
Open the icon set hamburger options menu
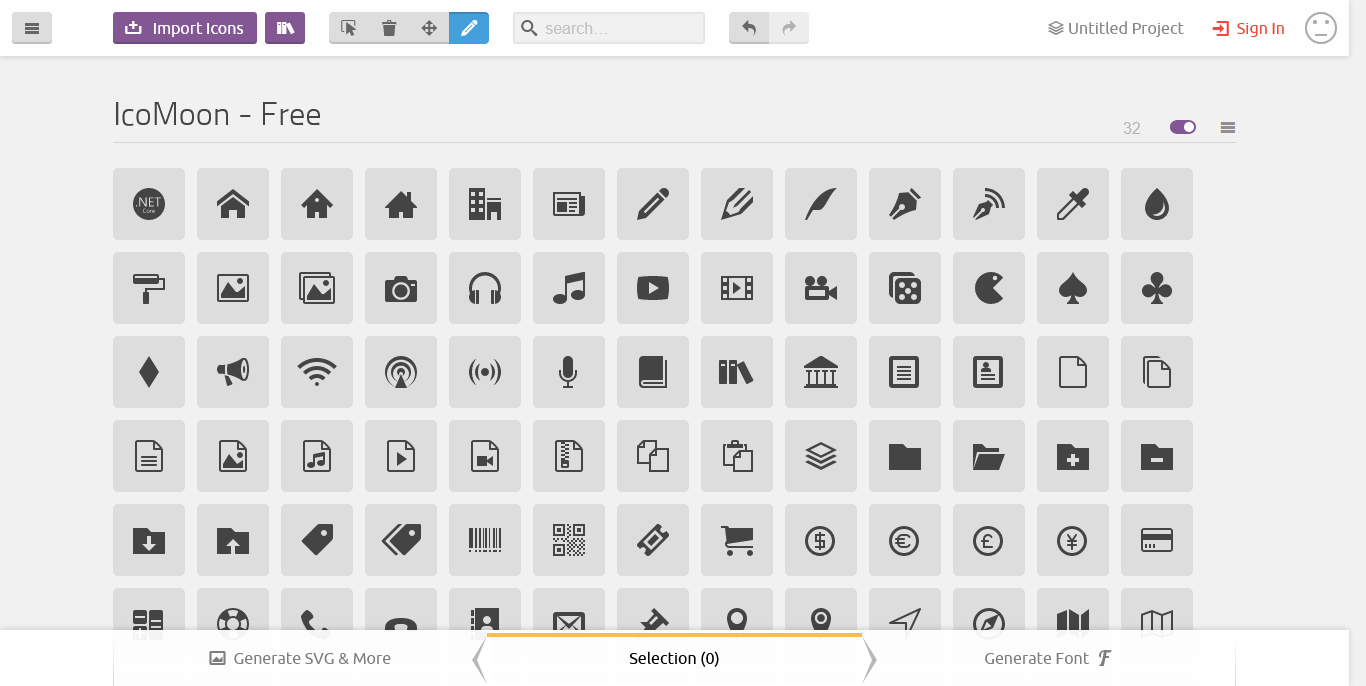point(1228,127)
